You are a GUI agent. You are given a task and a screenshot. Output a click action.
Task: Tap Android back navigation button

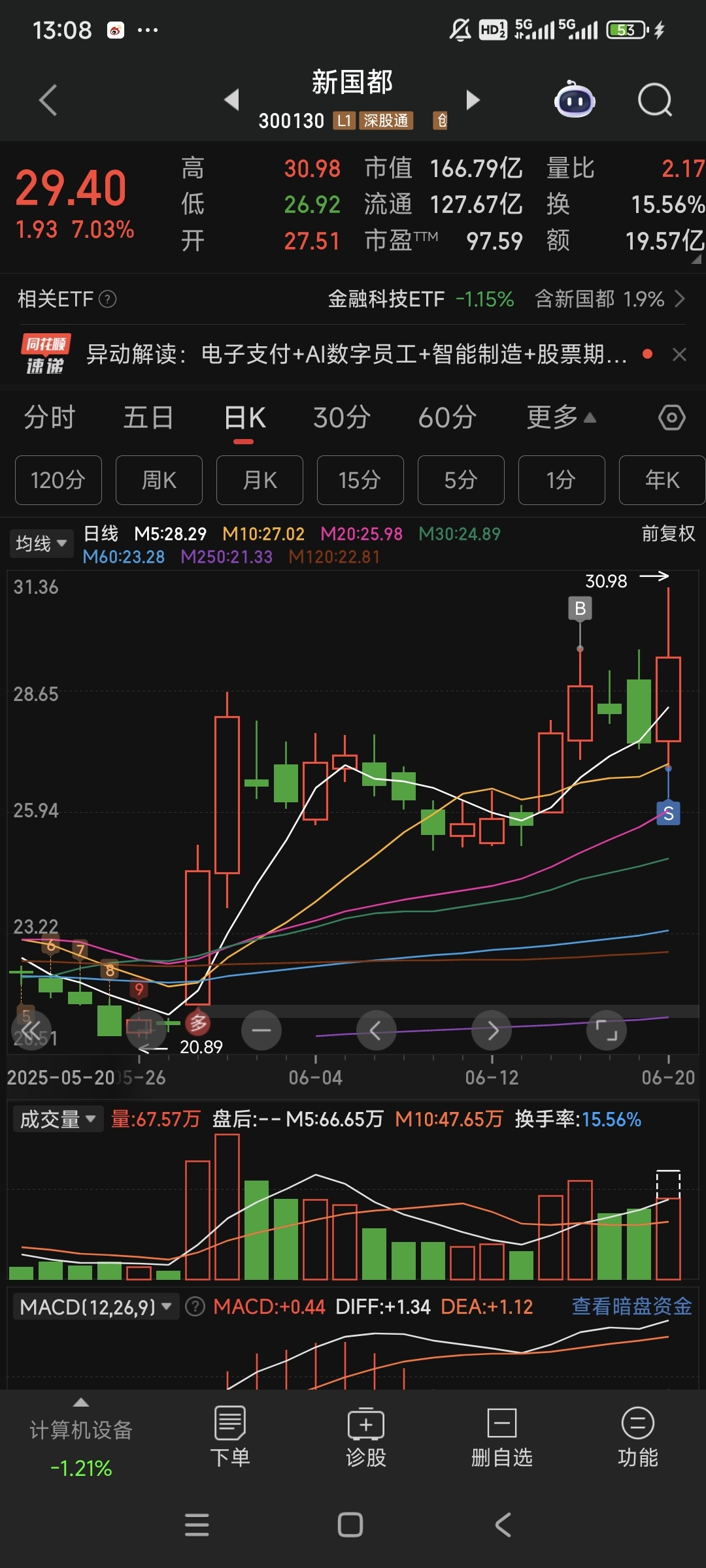point(503,1525)
